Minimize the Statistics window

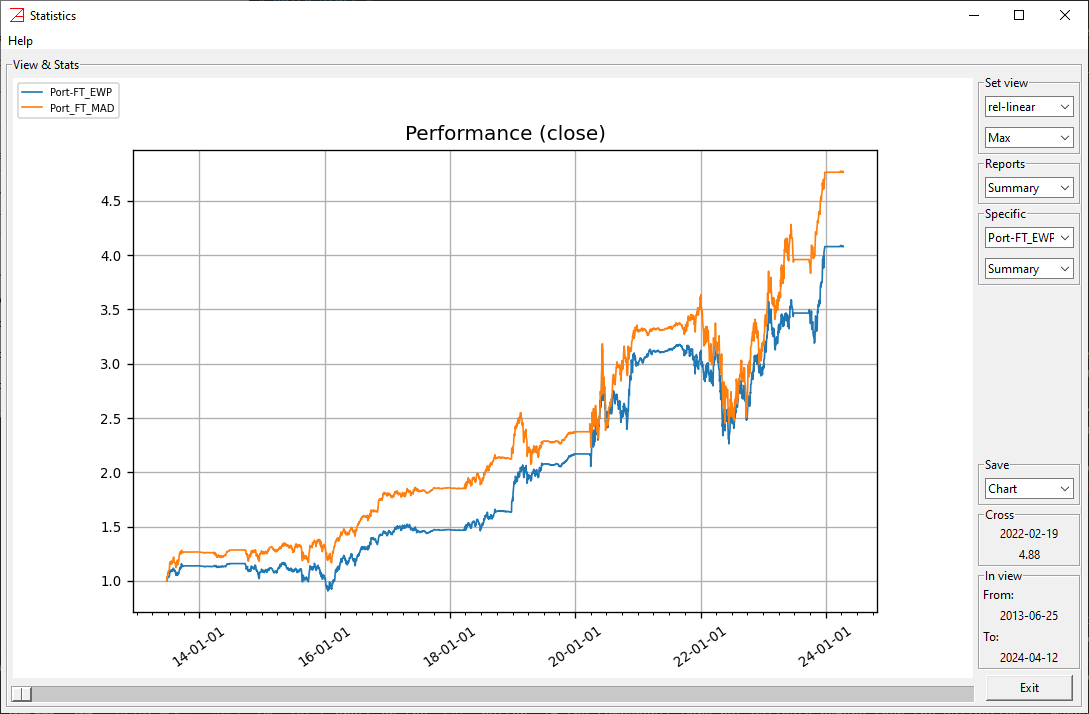[x=974, y=15]
